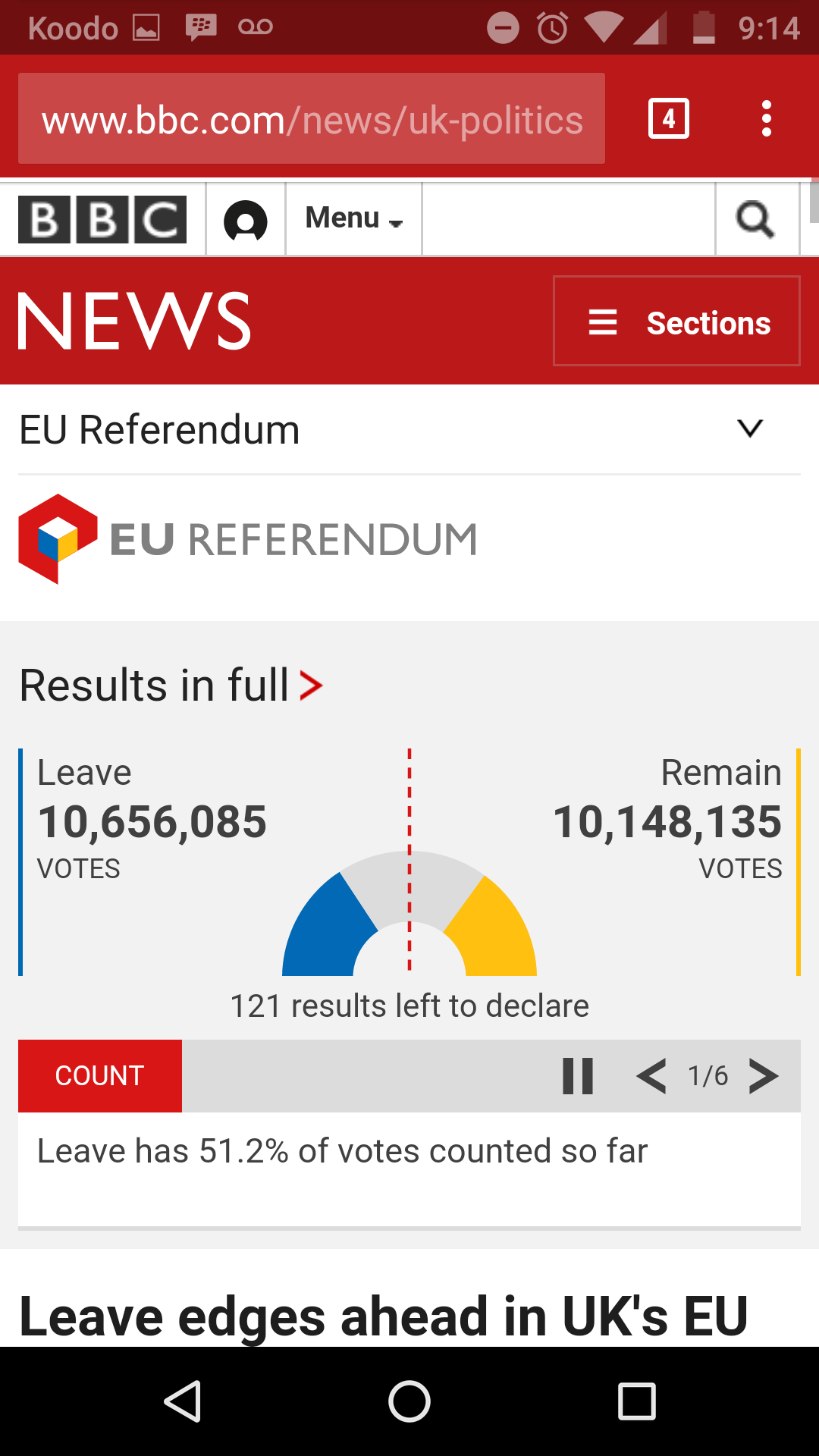Tap the BBC logo
Viewport: 819px width, 1456px height.
tap(102, 220)
